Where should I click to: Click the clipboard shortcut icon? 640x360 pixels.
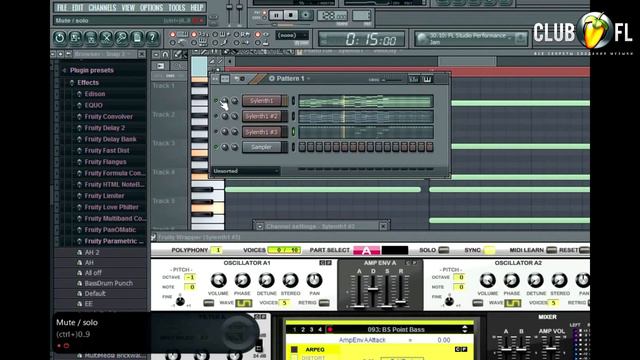click(x=137, y=38)
